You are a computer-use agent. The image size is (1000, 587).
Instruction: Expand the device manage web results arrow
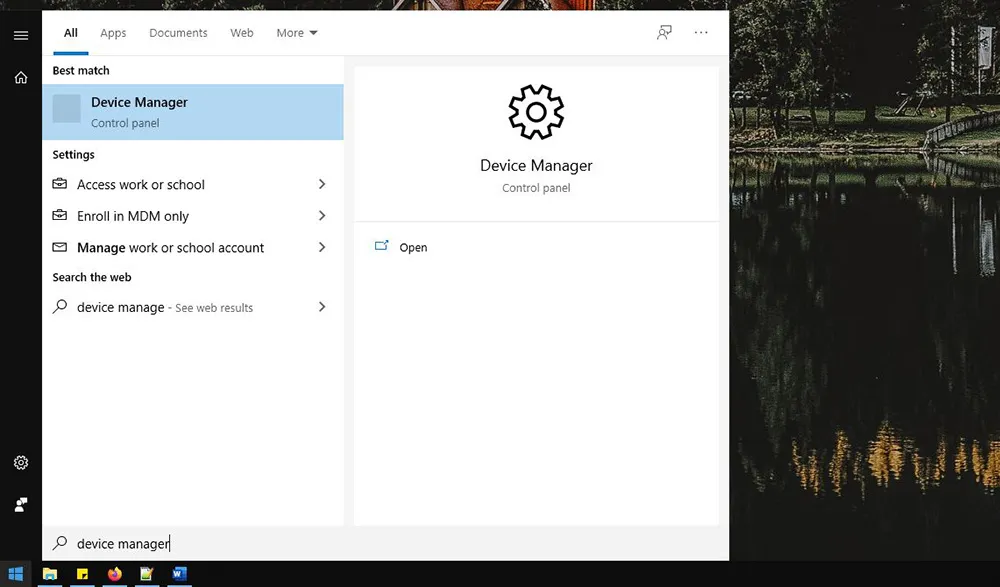pos(322,308)
